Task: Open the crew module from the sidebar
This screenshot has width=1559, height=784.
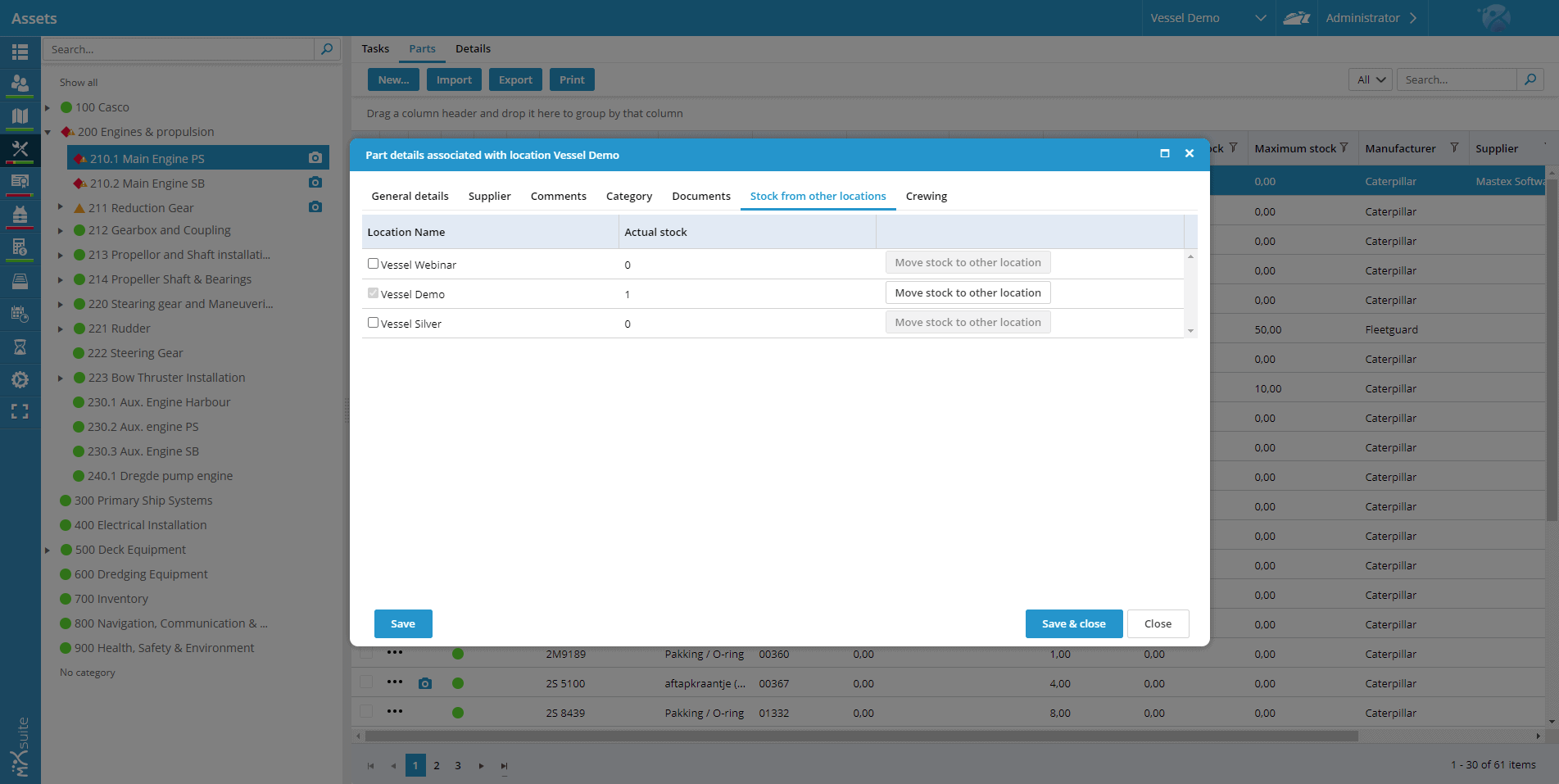Action: (20, 84)
